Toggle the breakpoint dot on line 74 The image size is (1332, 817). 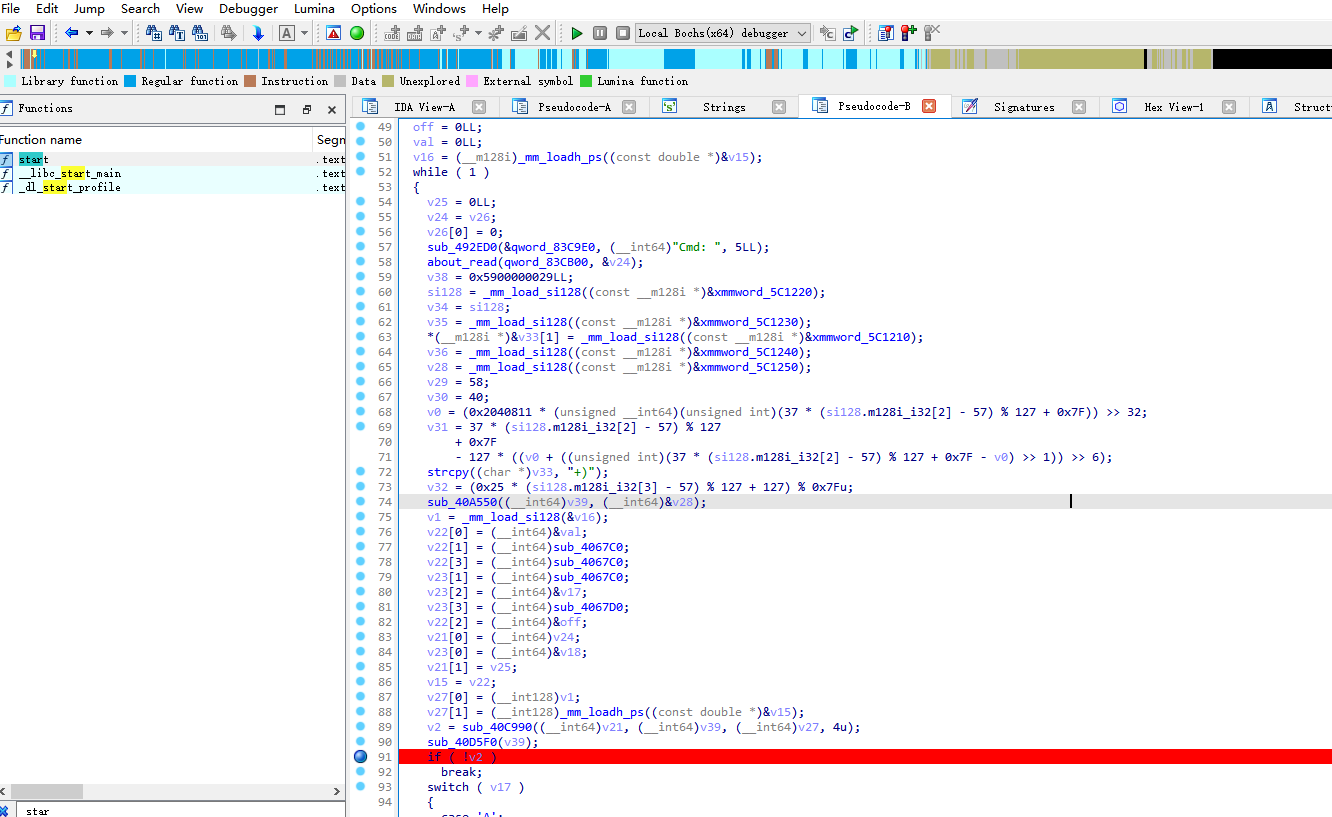tap(361, 502)
